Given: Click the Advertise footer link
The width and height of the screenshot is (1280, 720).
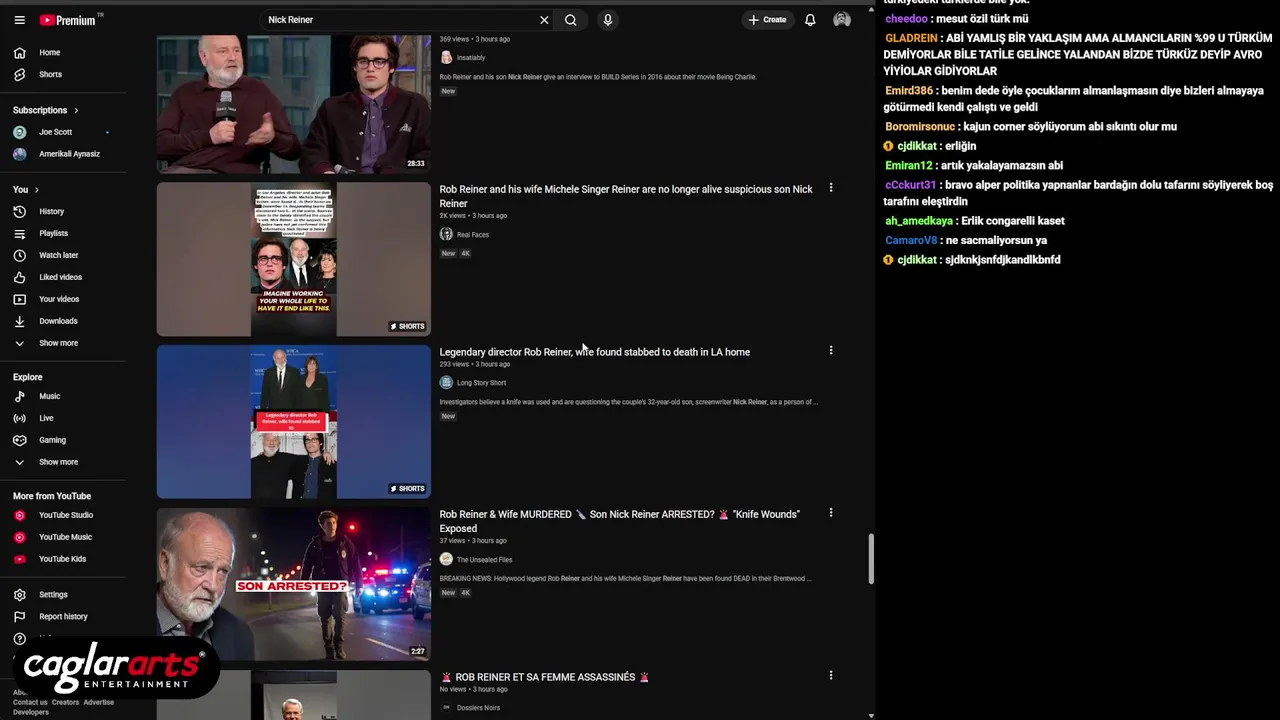Looking at the screenshot, I should pos(98,702).
